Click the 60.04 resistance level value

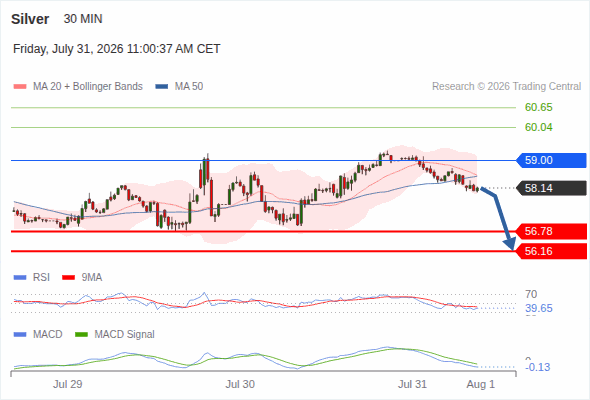(x=539, y=128)
